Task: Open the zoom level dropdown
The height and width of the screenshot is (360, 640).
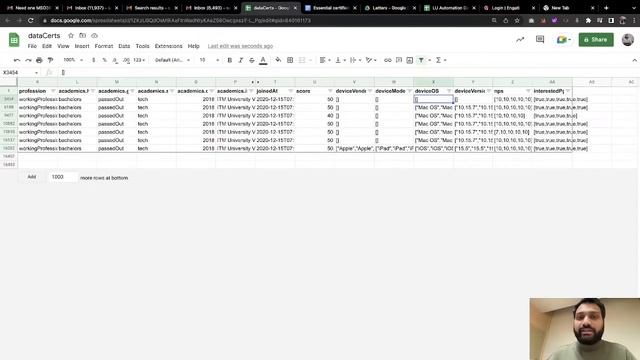Action: (73, 60)
